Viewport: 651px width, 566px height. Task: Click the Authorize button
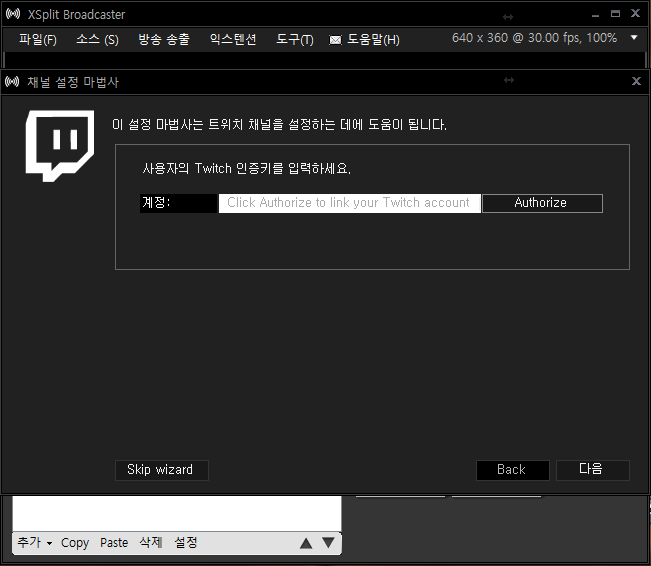click(542, 203)
